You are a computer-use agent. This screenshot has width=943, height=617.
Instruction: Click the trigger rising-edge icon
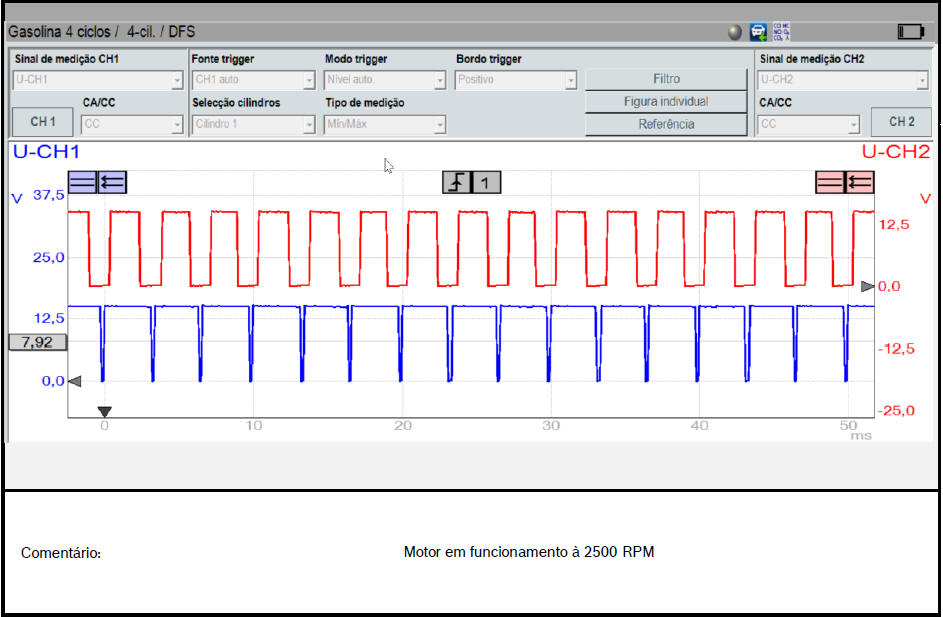pos(457,182)
